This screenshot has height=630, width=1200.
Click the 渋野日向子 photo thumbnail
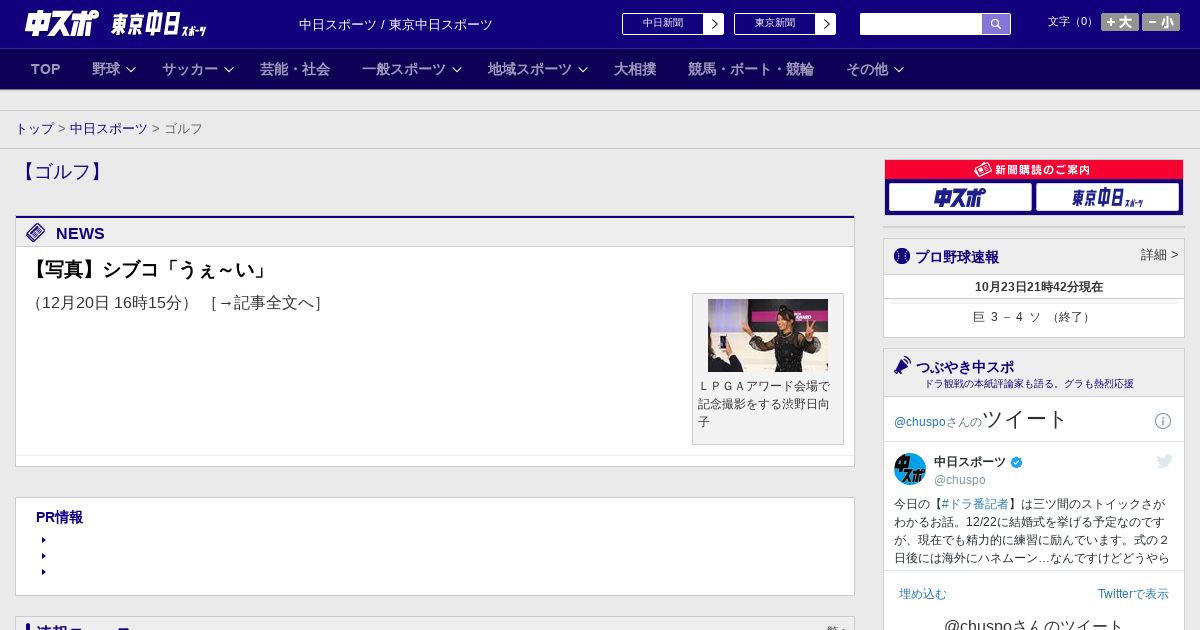tap(768, 335)
